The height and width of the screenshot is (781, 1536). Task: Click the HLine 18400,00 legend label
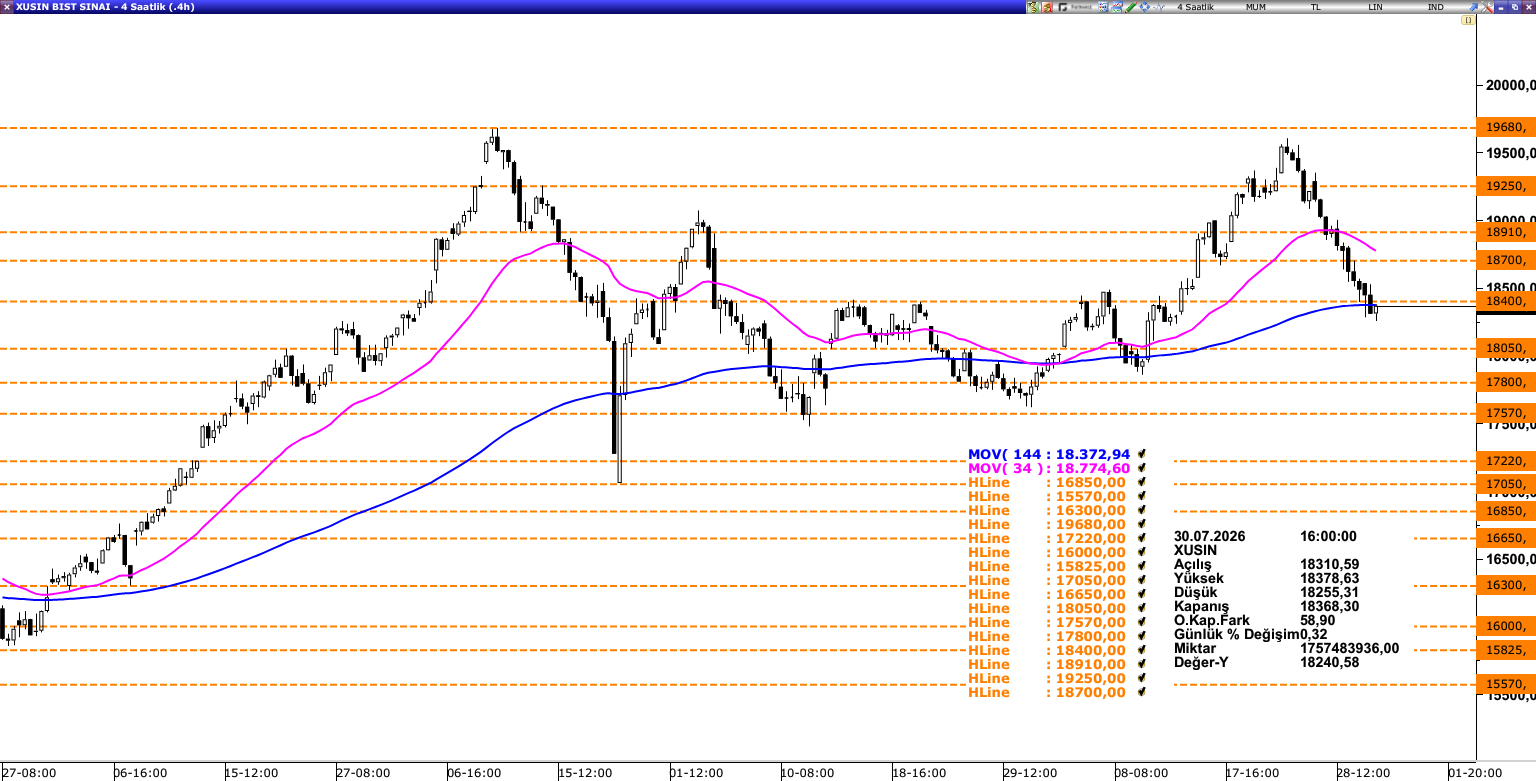point(1047,650)
